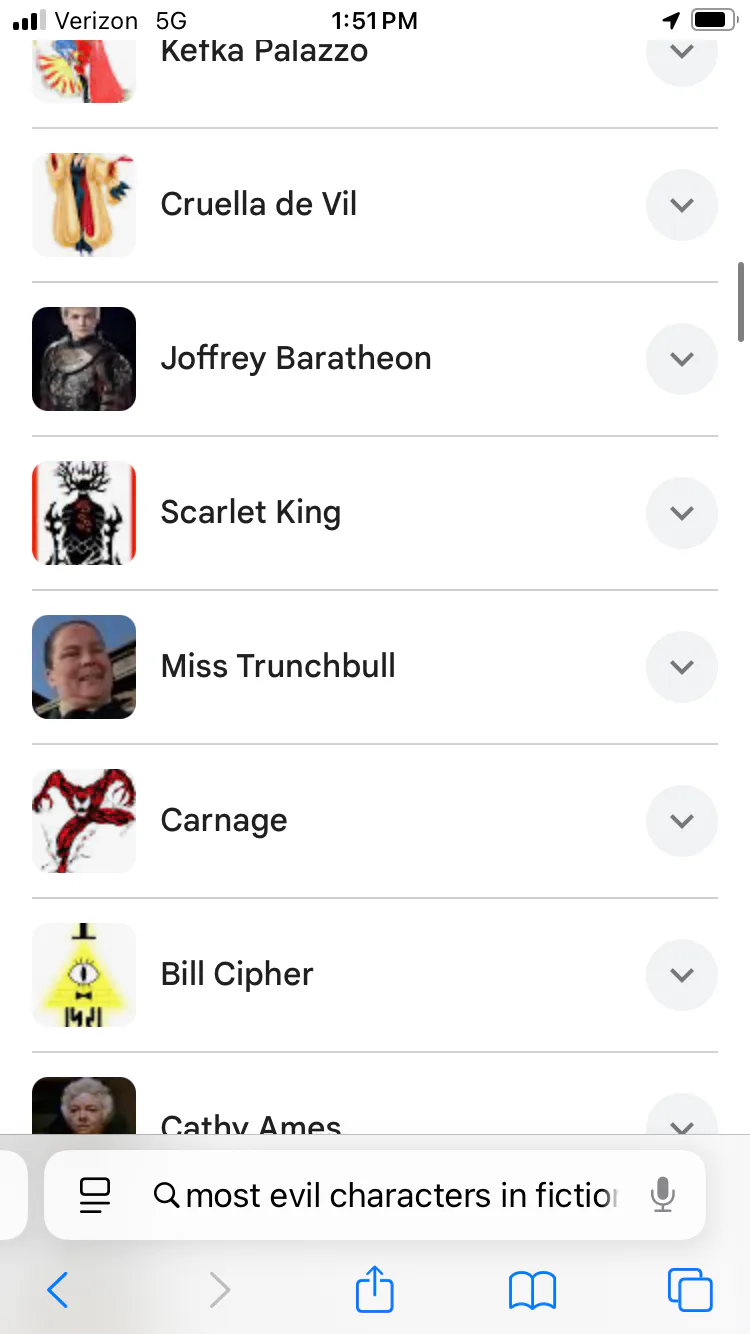The height and width of the screenshot is (1334, 750).
Task: Expand the Carnage entry chevron
Action: (682, 821)
